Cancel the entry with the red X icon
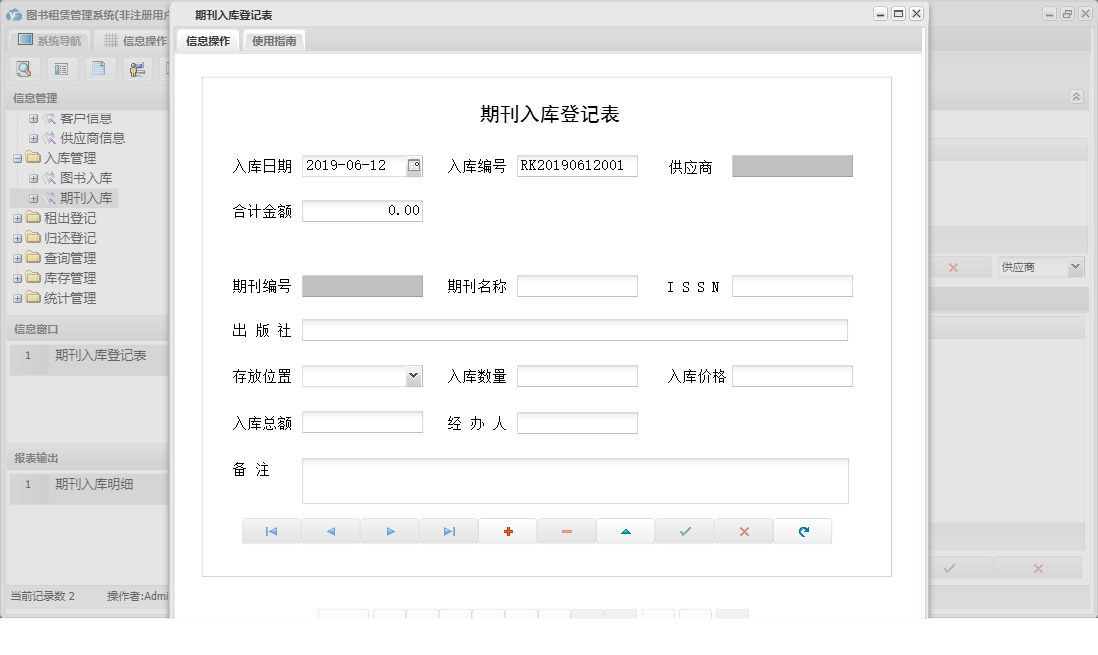This screenshot has height=655, width=1098. 744,530
